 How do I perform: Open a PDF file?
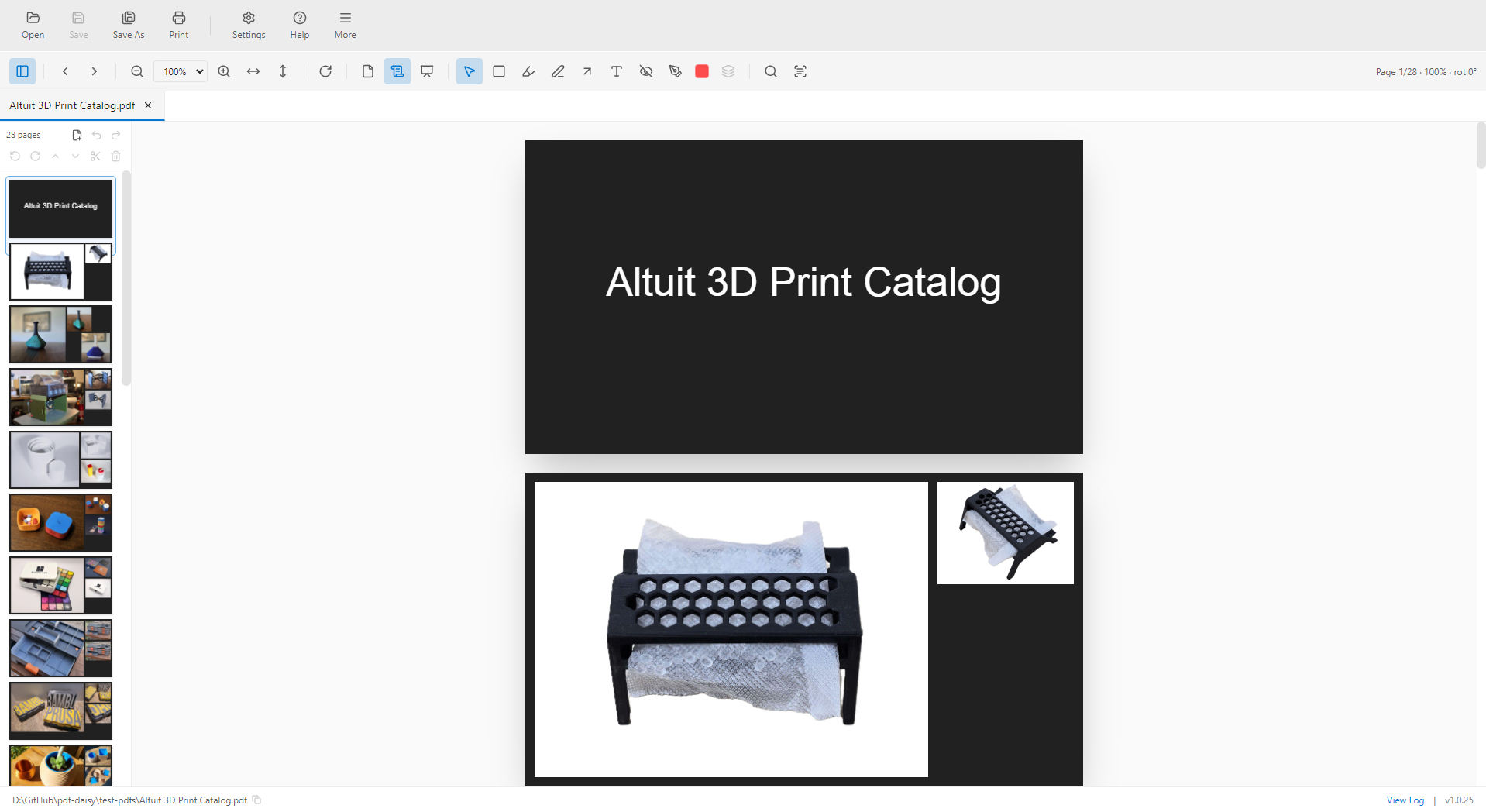pyautogui.click(x=33, y=25)
